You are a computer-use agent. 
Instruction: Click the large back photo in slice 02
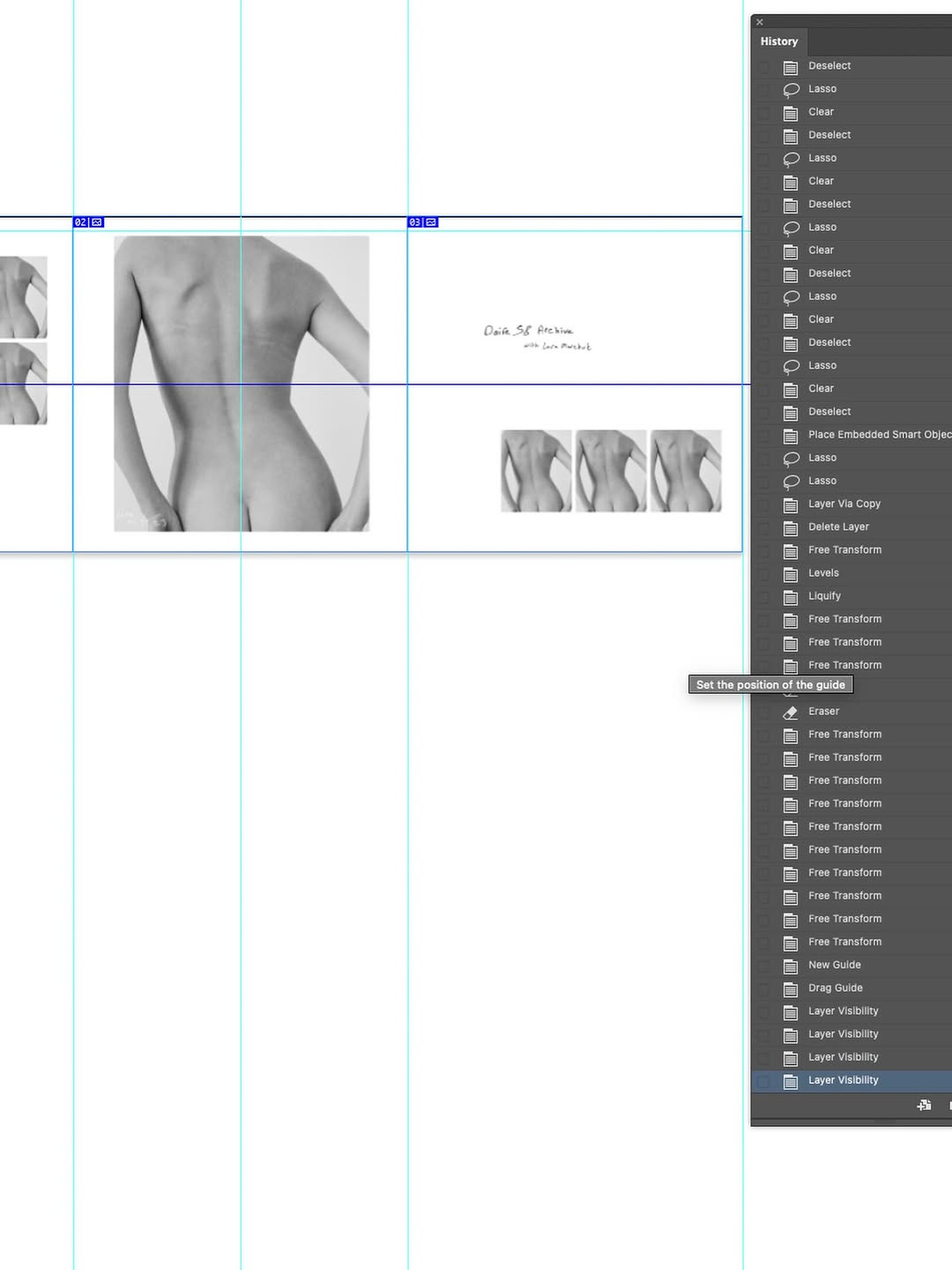(x=242, y=384)
